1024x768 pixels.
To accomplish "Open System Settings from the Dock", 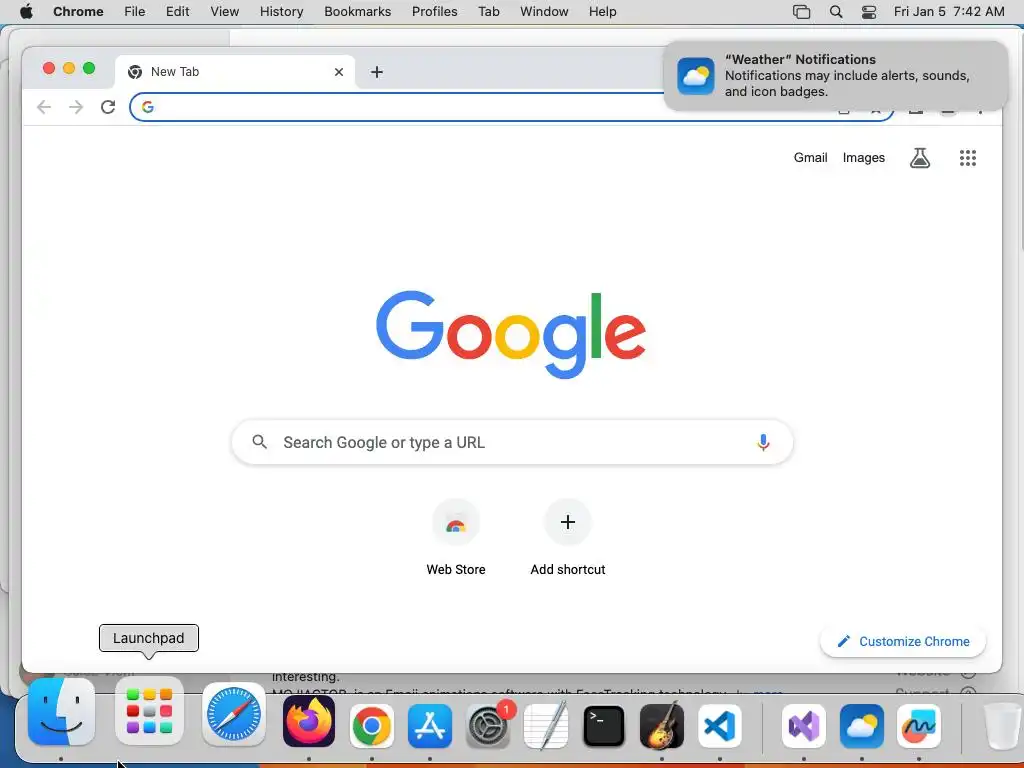I will click(x=488, y=726).
